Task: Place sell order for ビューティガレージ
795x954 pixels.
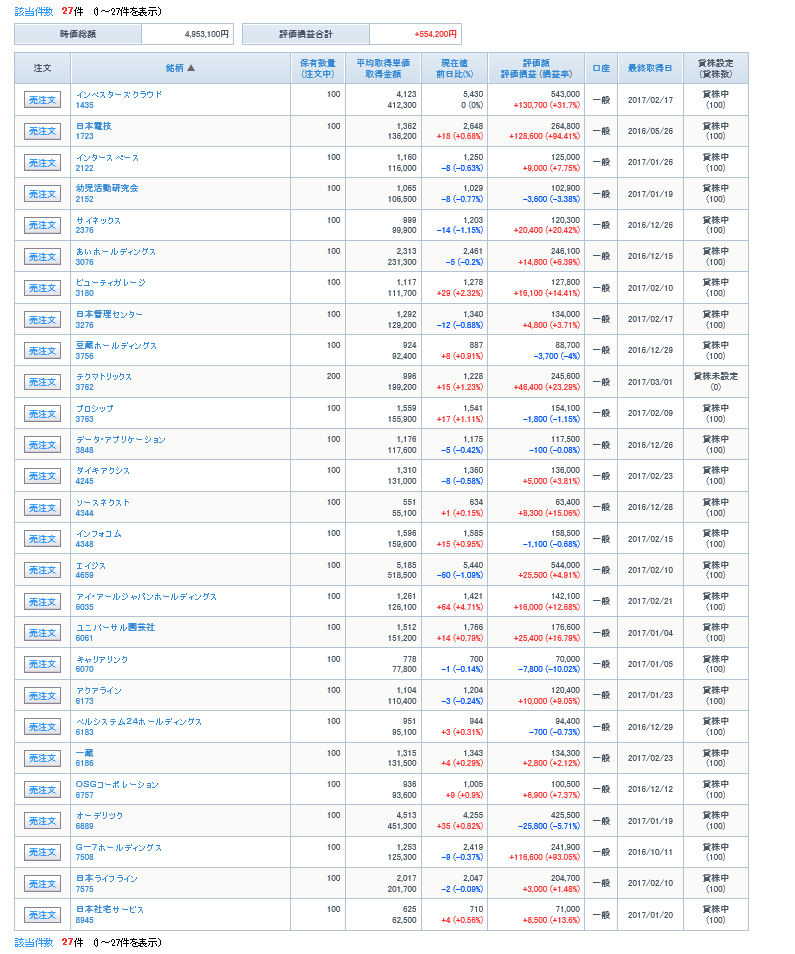Action: [x=42, y=288]
